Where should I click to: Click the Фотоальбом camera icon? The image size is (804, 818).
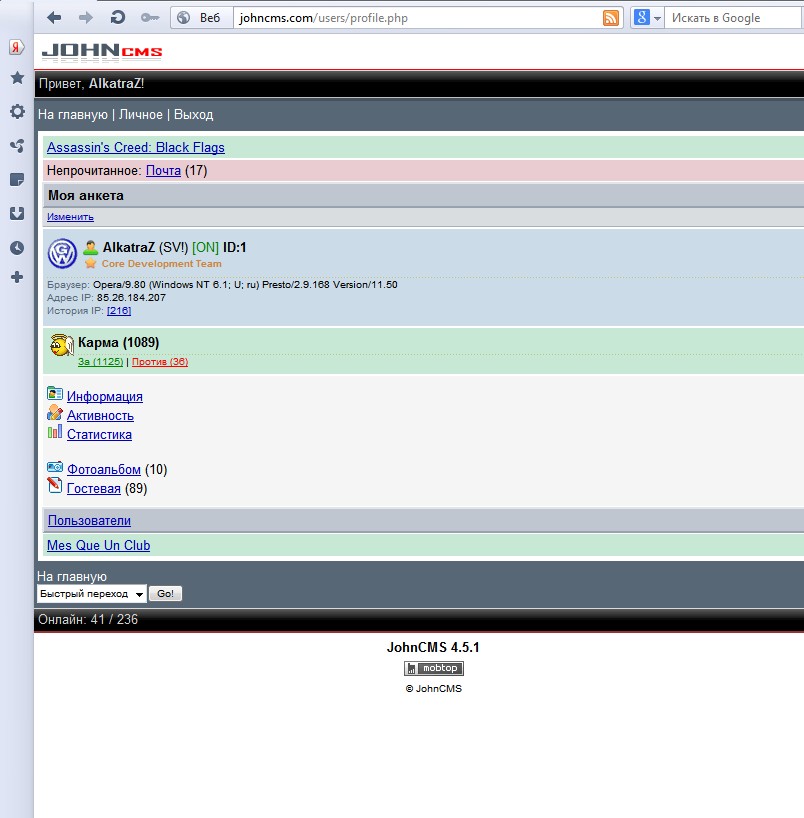click(55, 466)
